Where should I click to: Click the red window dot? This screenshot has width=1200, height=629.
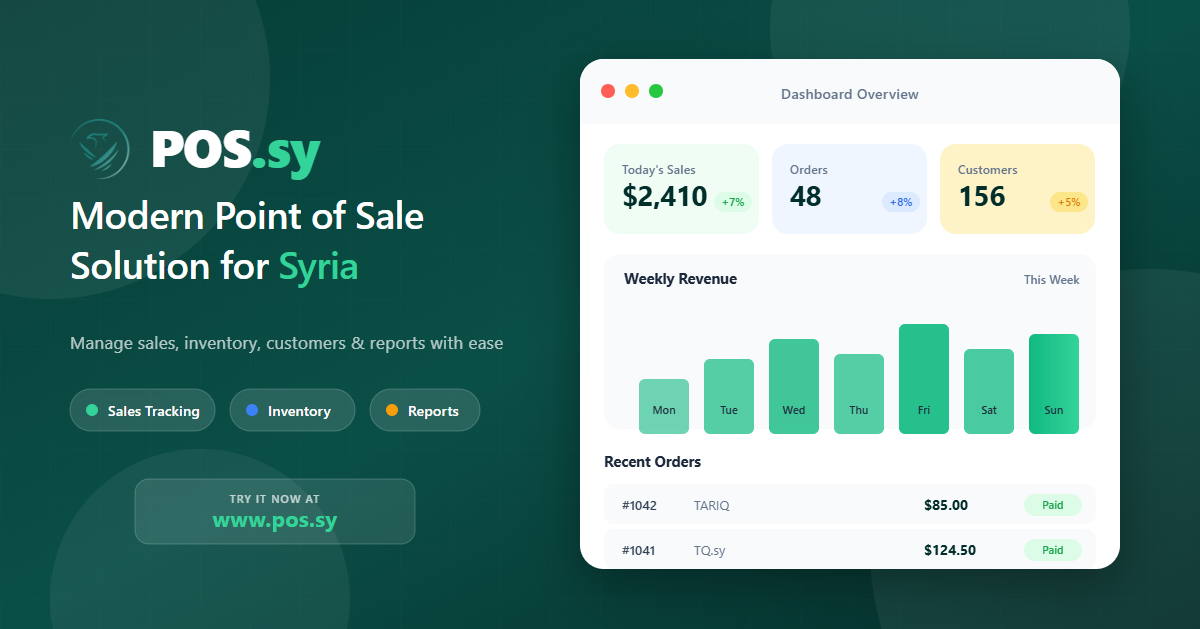[x=608, y=91]
